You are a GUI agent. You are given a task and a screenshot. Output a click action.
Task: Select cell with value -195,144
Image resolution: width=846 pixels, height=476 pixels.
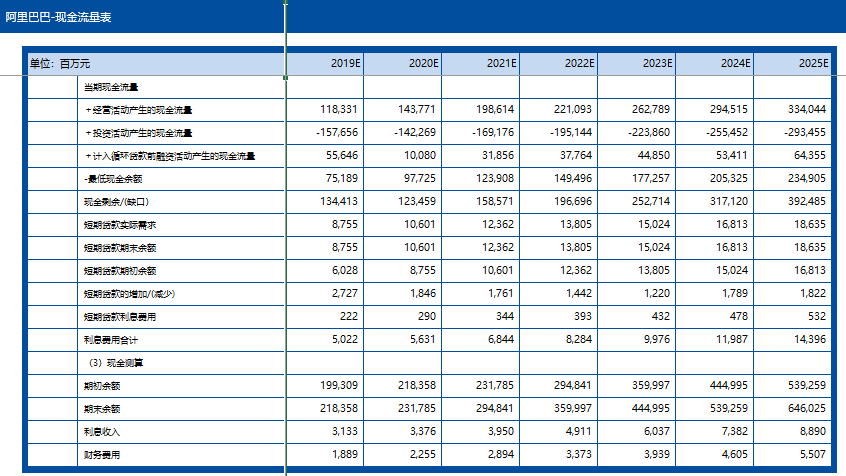(558, 133)
